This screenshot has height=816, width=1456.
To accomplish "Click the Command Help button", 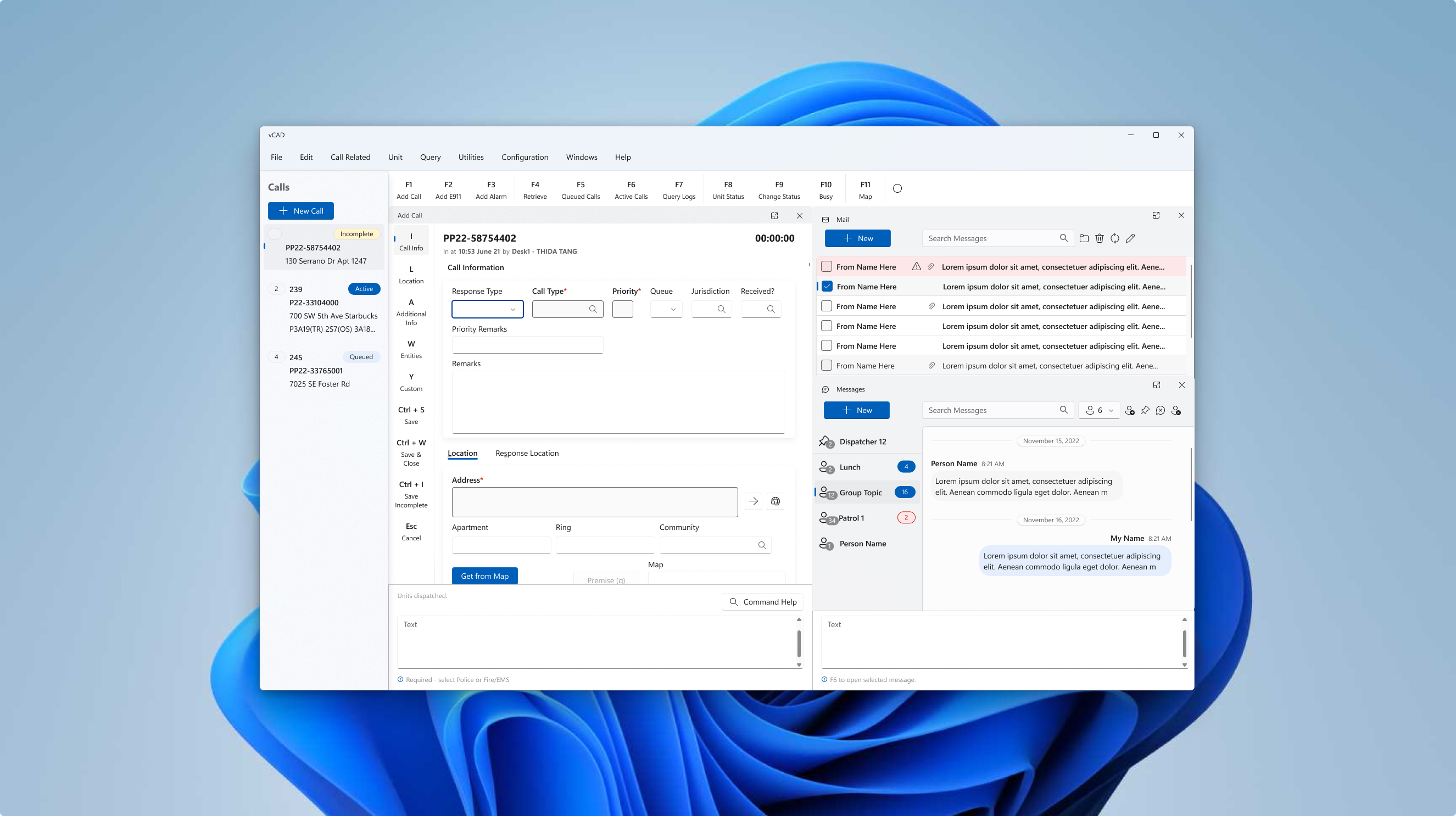I will 762,602.
